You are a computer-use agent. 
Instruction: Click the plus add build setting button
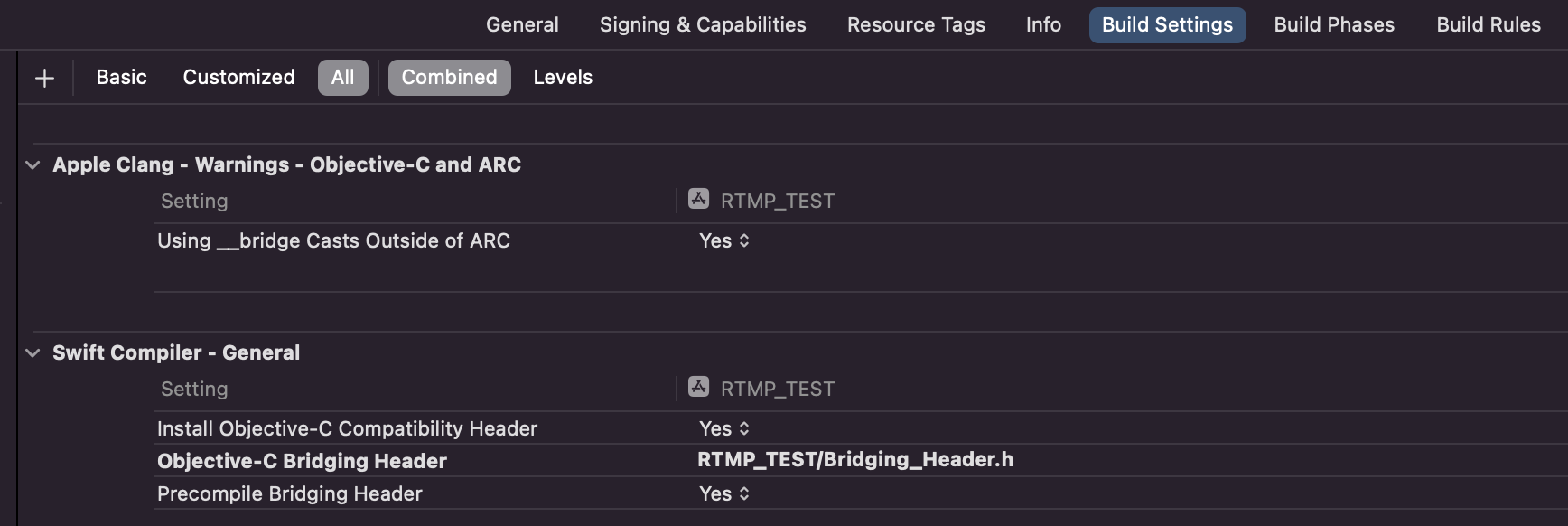coord(44,79)
